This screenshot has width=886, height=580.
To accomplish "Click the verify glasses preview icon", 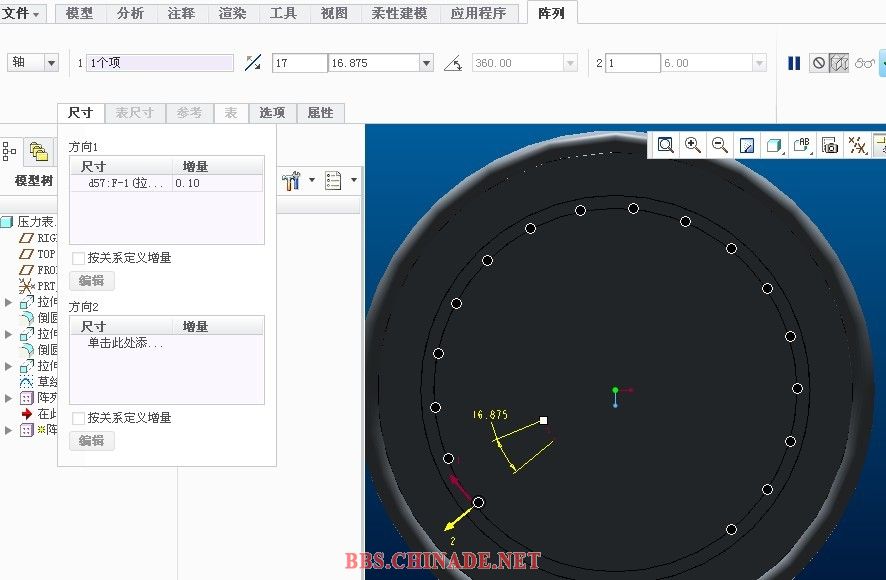I will (x=865, y=63).
